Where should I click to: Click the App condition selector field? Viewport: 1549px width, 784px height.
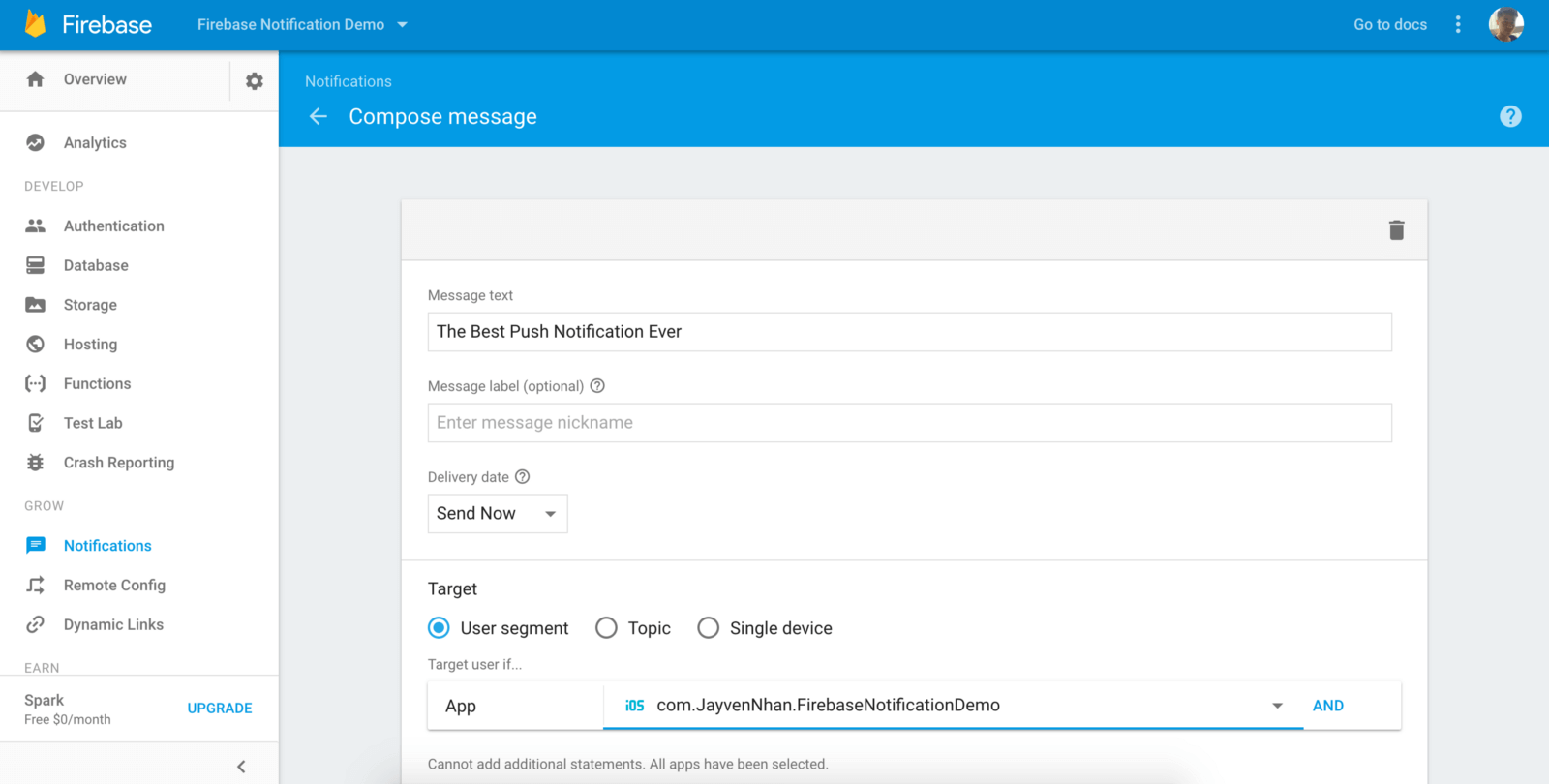pyautogui.click(x=515, y=706)
